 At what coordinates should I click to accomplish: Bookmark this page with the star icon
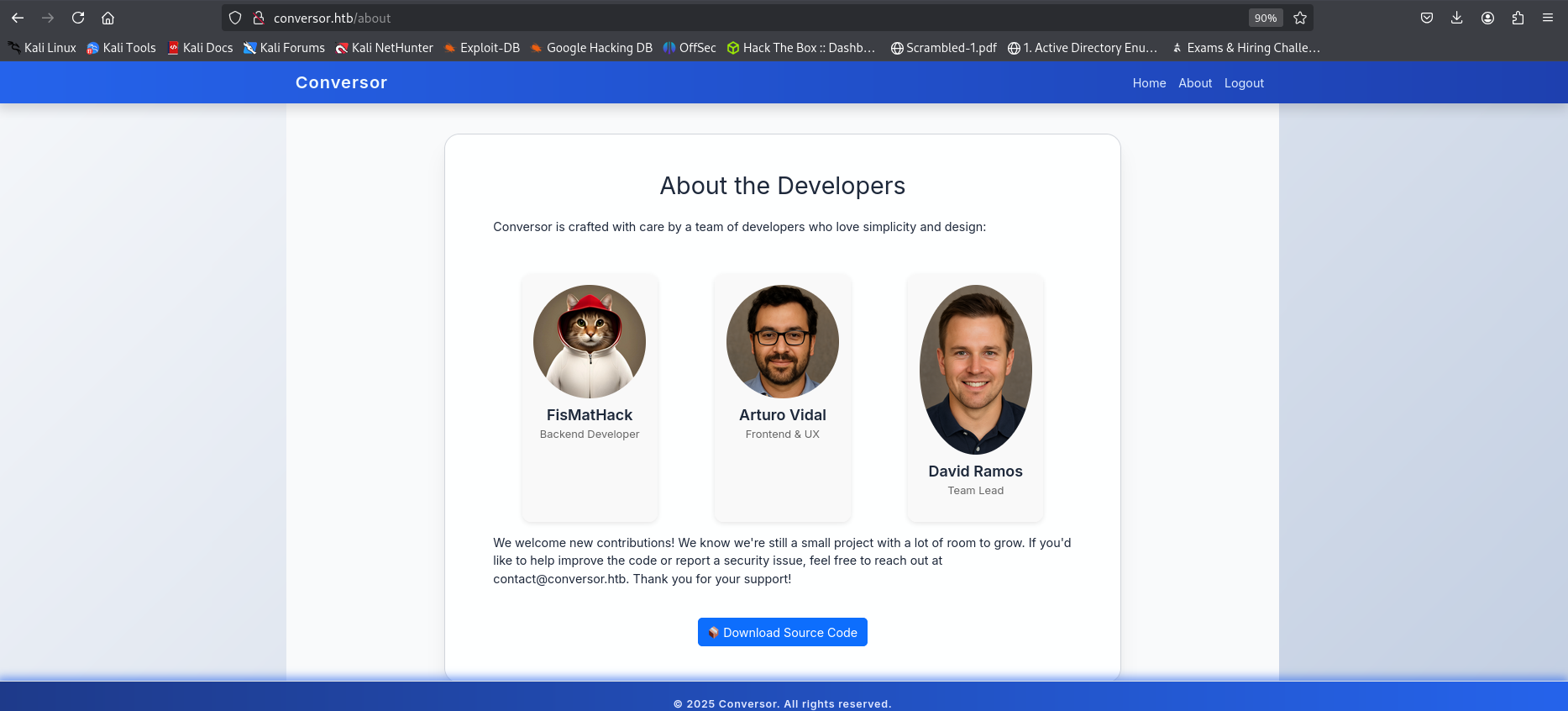[1300, 18]
